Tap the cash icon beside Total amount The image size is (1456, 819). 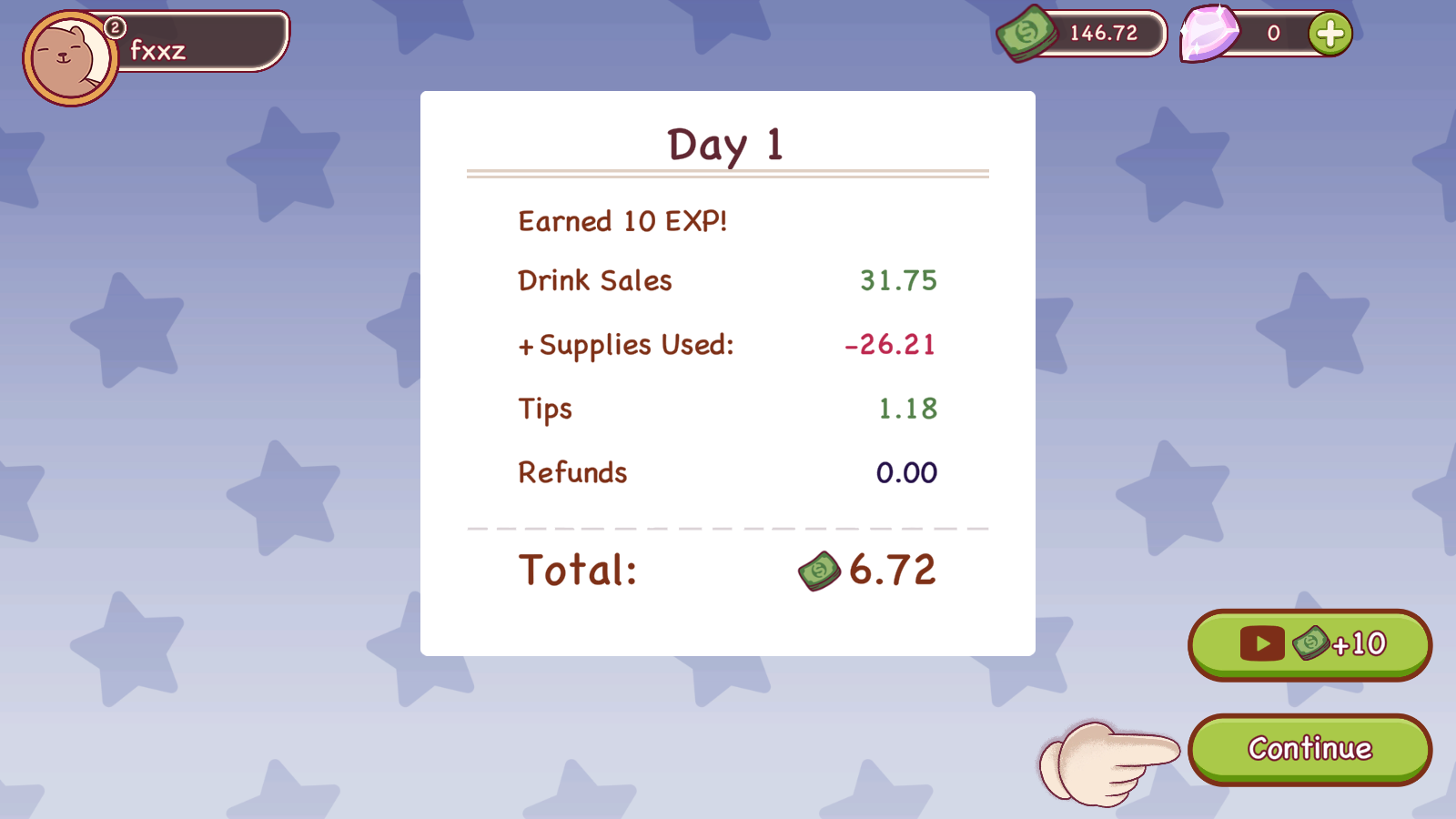tap(819, 571)
